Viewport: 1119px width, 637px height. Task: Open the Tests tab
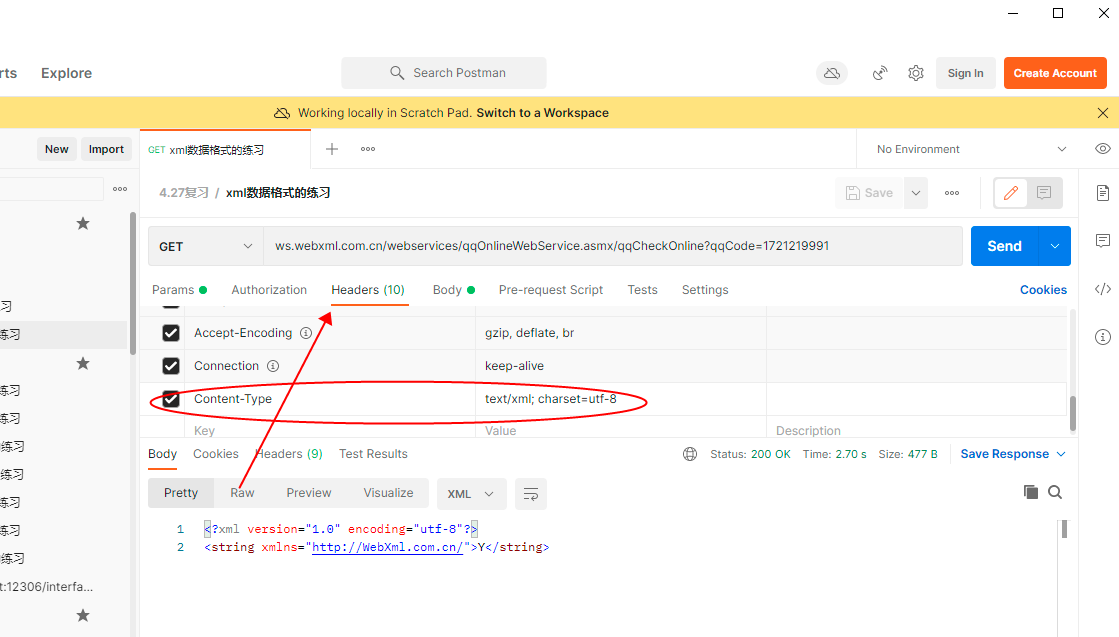642,290
